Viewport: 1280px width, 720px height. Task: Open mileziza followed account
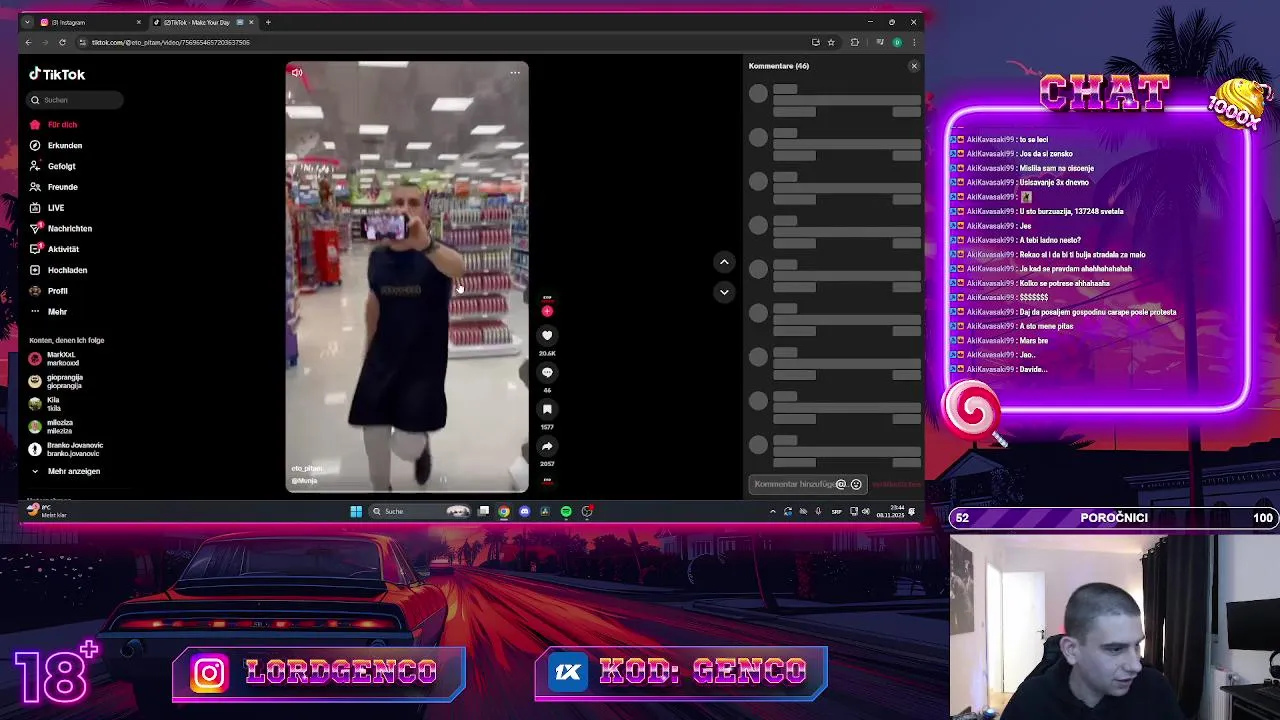tap(58, 427)
